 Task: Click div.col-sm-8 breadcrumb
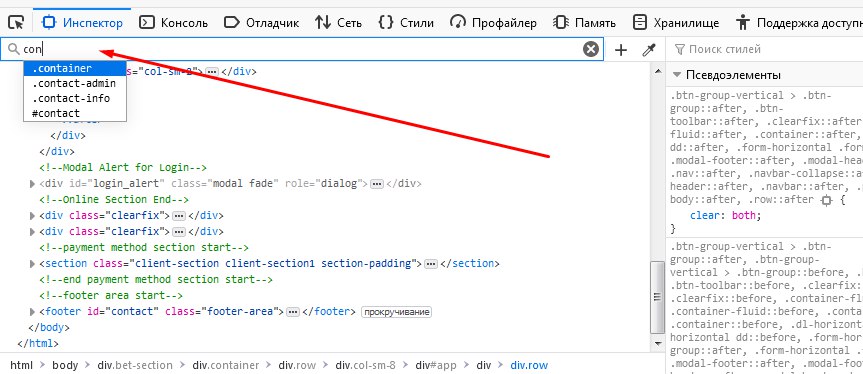coord(365,365)
